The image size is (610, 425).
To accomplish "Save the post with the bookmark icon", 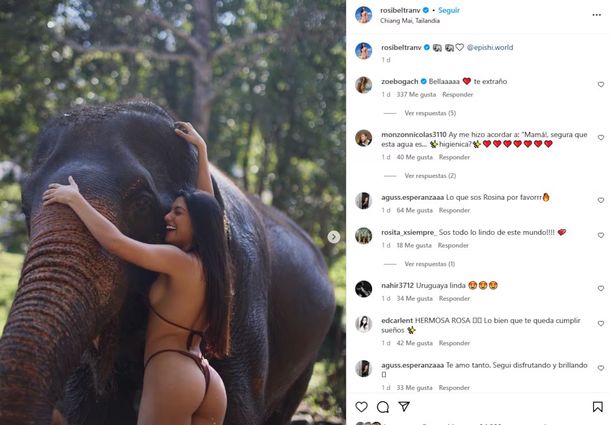I will (597, 407).
